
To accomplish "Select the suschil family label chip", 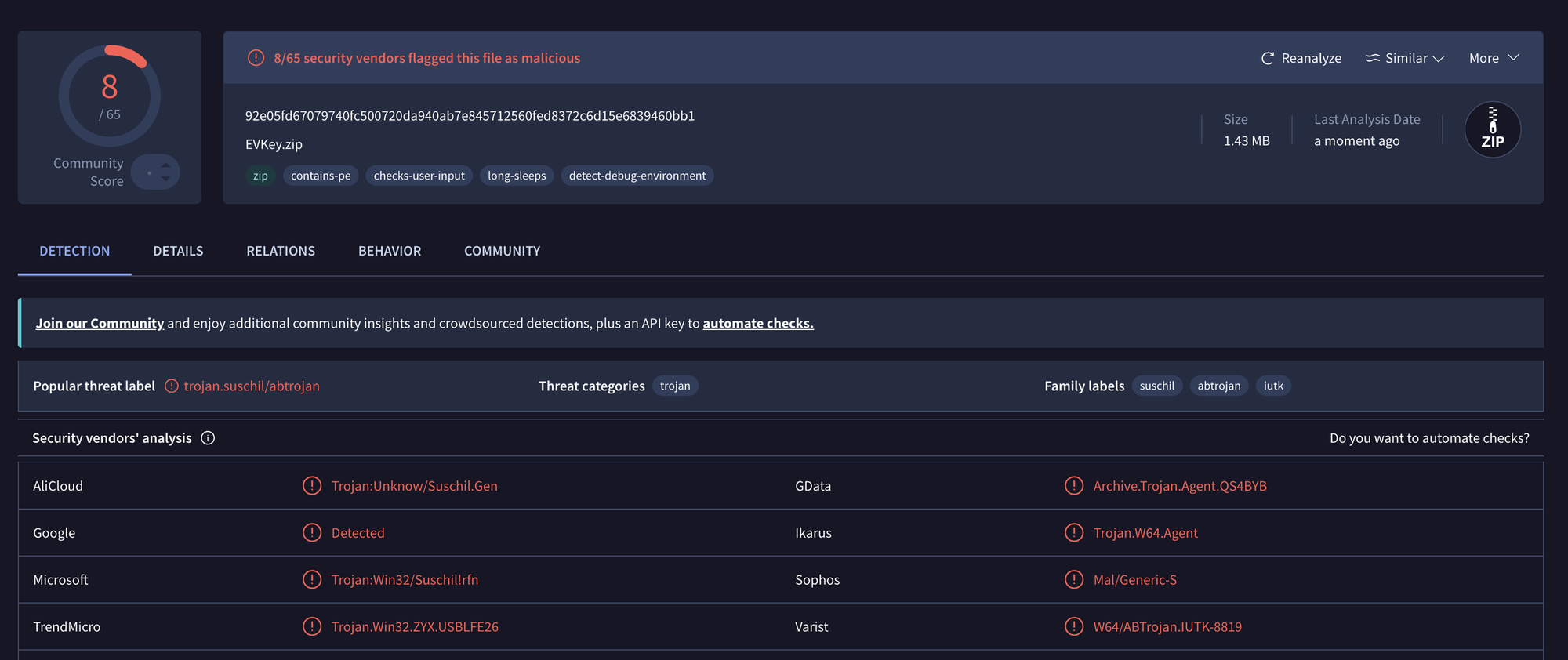I will [x=1157, y=386].
